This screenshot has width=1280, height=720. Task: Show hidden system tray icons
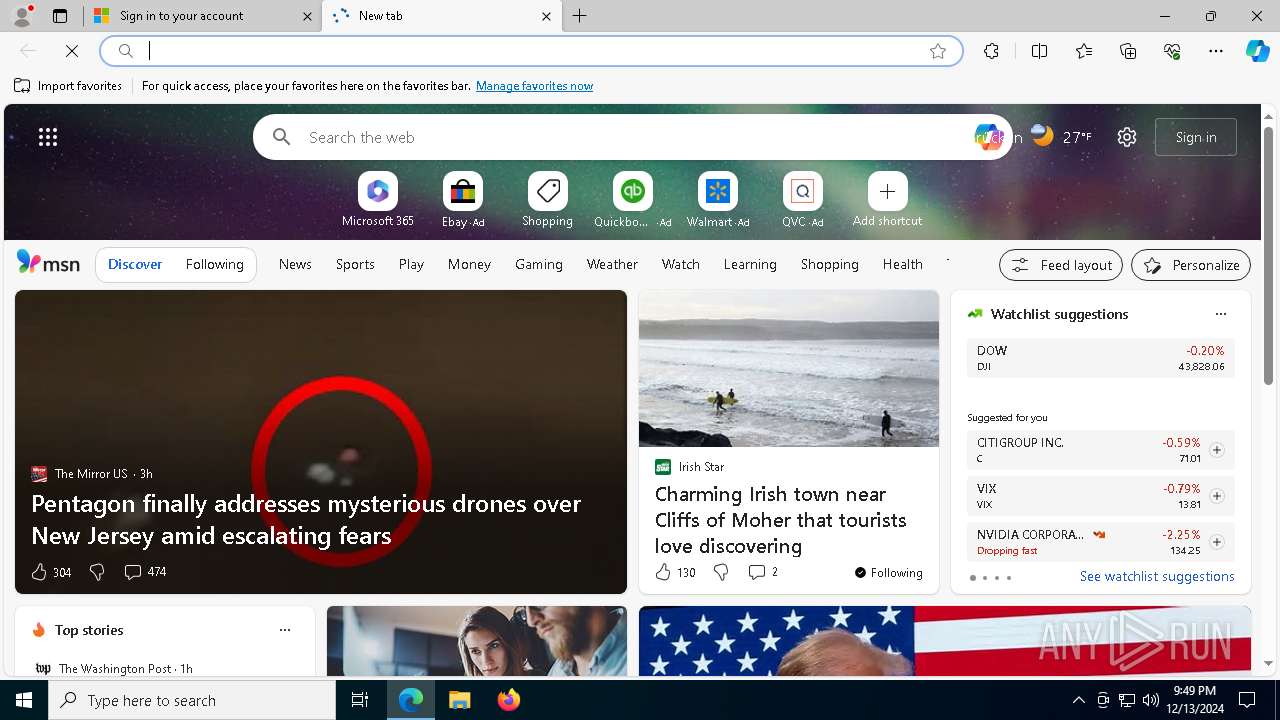[x=1078, y=700]
